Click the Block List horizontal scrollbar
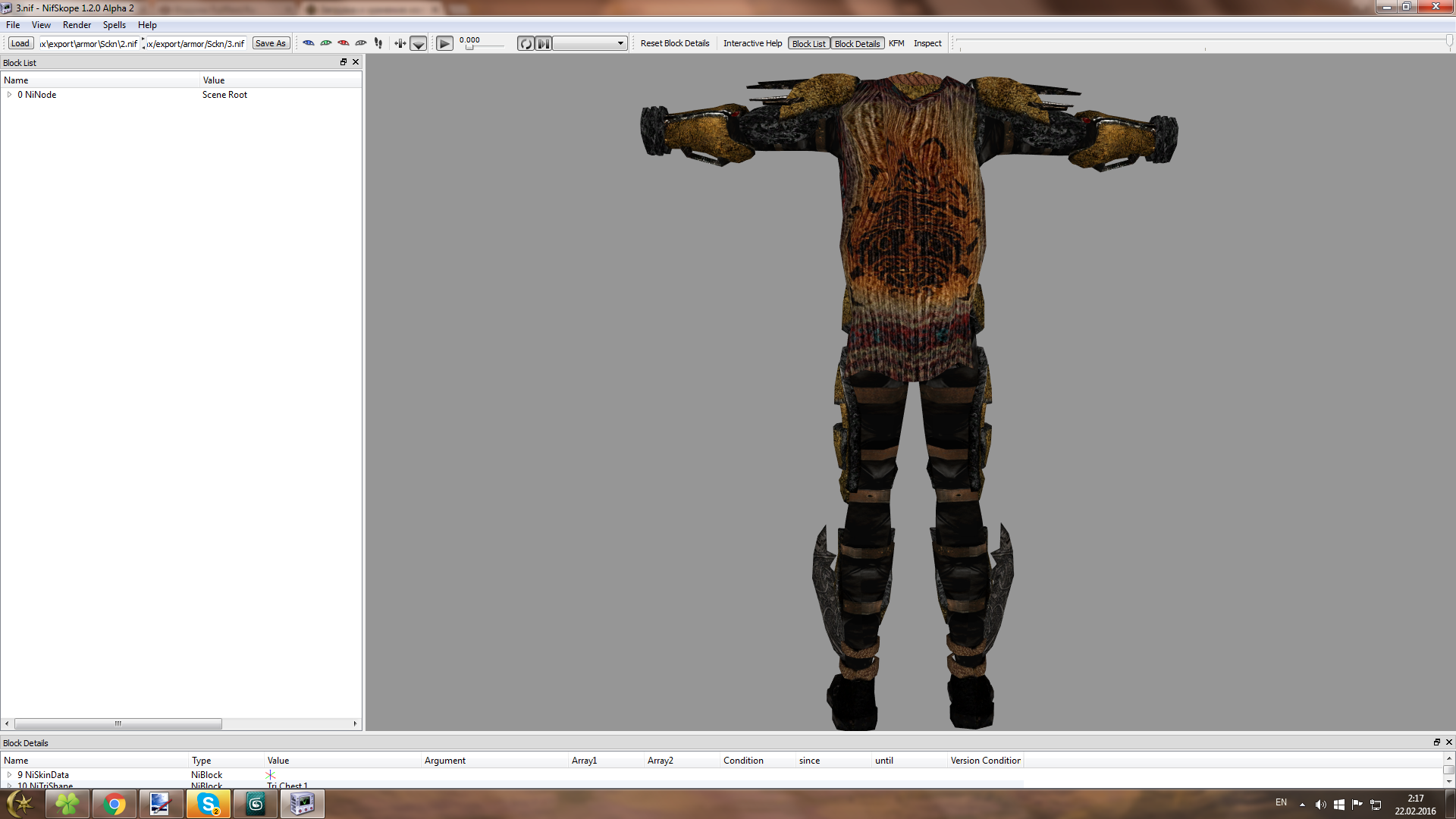This screenshot has width=1456, height=819. click(118, 723)
